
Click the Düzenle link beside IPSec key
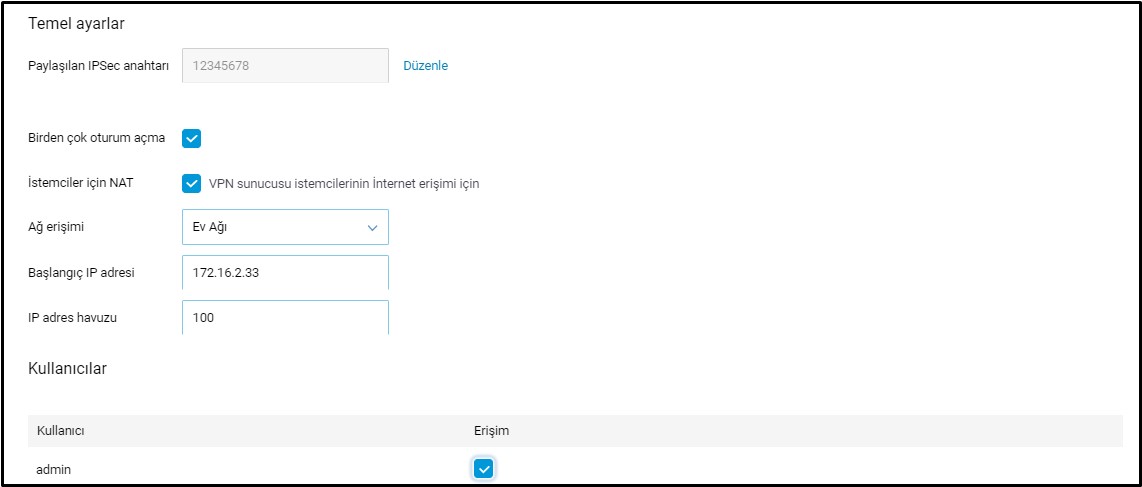[425, 66]
